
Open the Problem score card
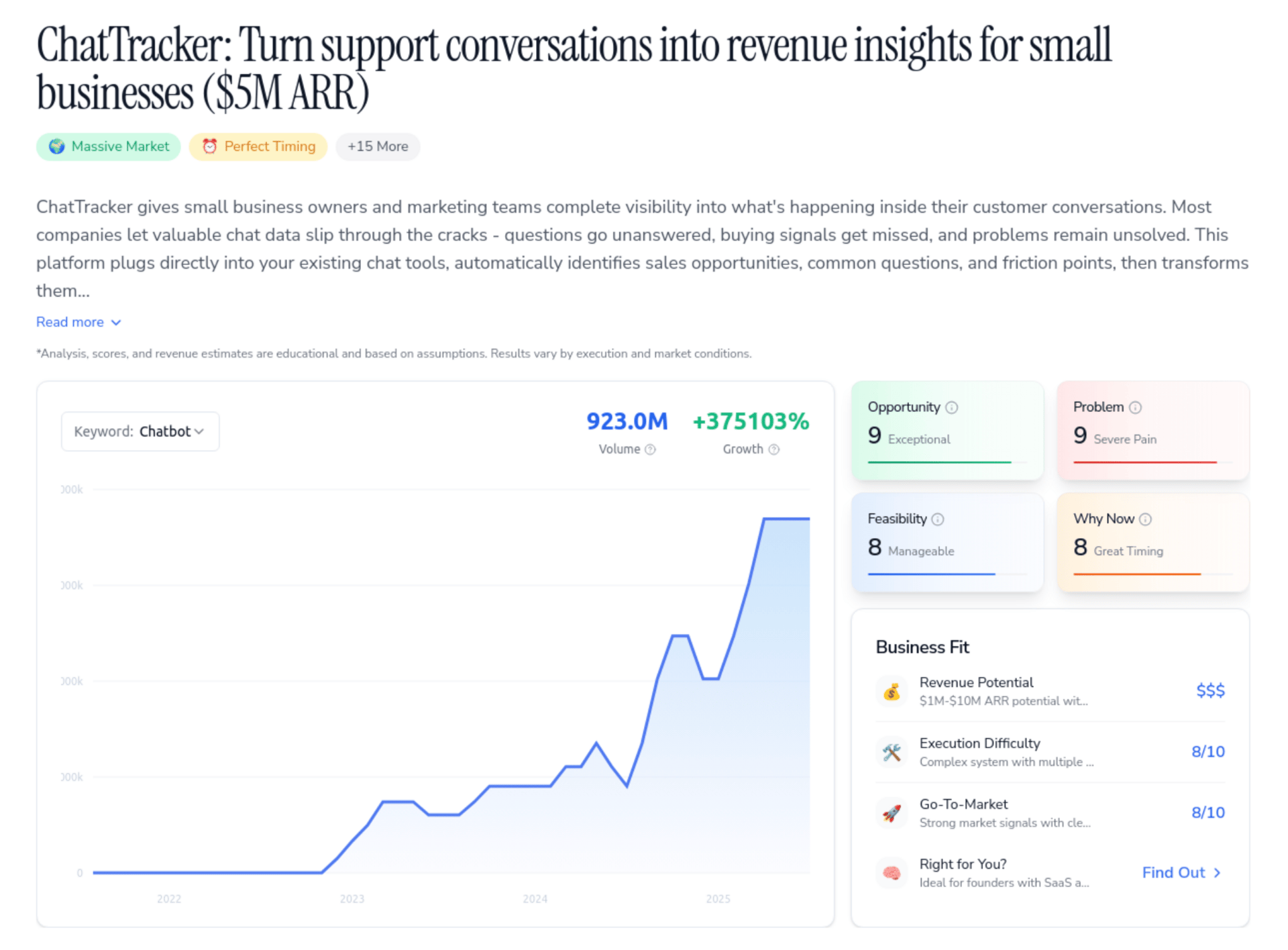[1153, 431]
